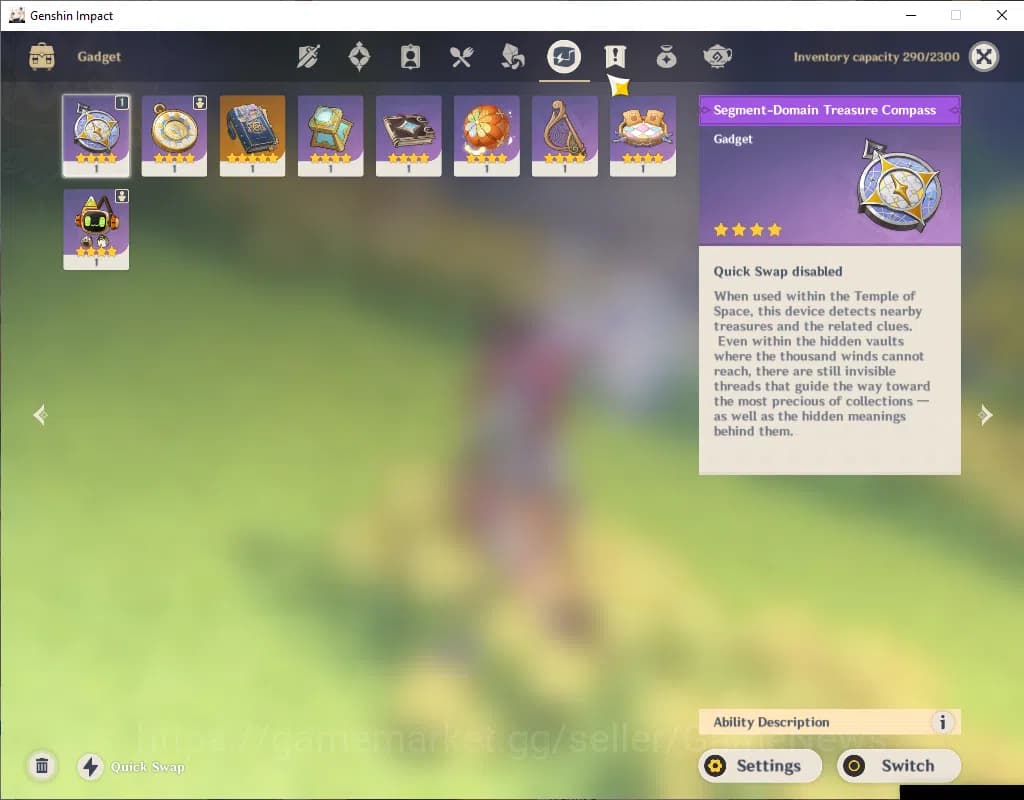Go to previous inventory page arrow
The height and width of the screenshot is (800, 1024).
click(x=40, y=415)
